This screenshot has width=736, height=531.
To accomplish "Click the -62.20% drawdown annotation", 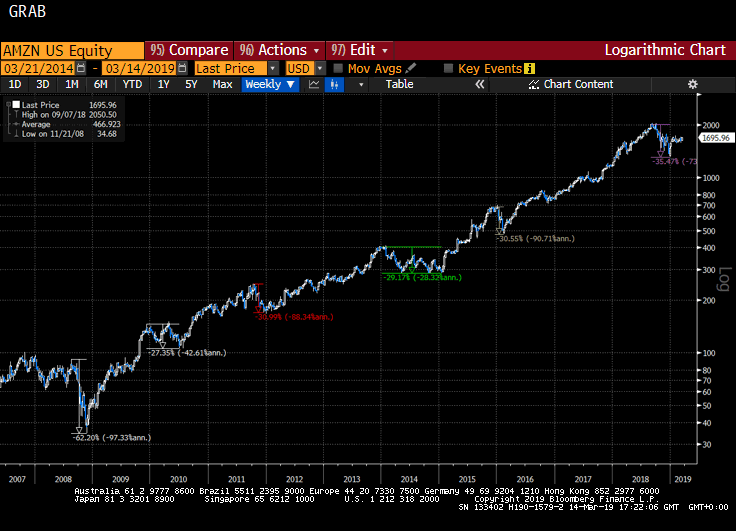I will coord(112,438).
